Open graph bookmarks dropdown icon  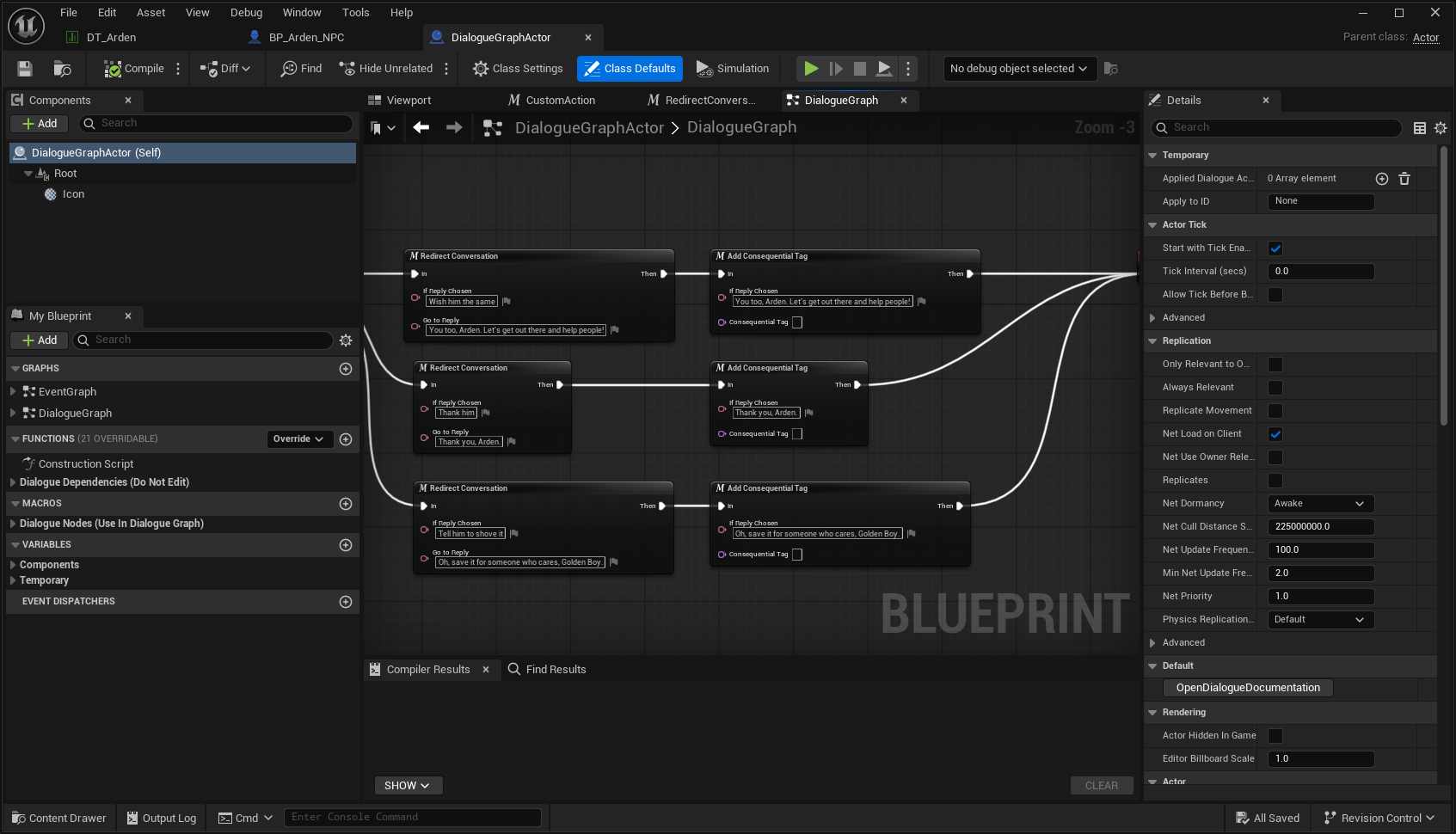point(382,128)
